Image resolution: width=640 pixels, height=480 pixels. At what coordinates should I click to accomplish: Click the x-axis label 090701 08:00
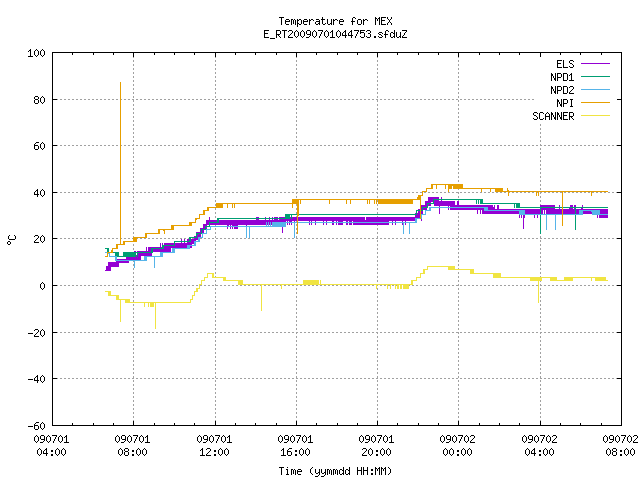[x=133, y=446]
